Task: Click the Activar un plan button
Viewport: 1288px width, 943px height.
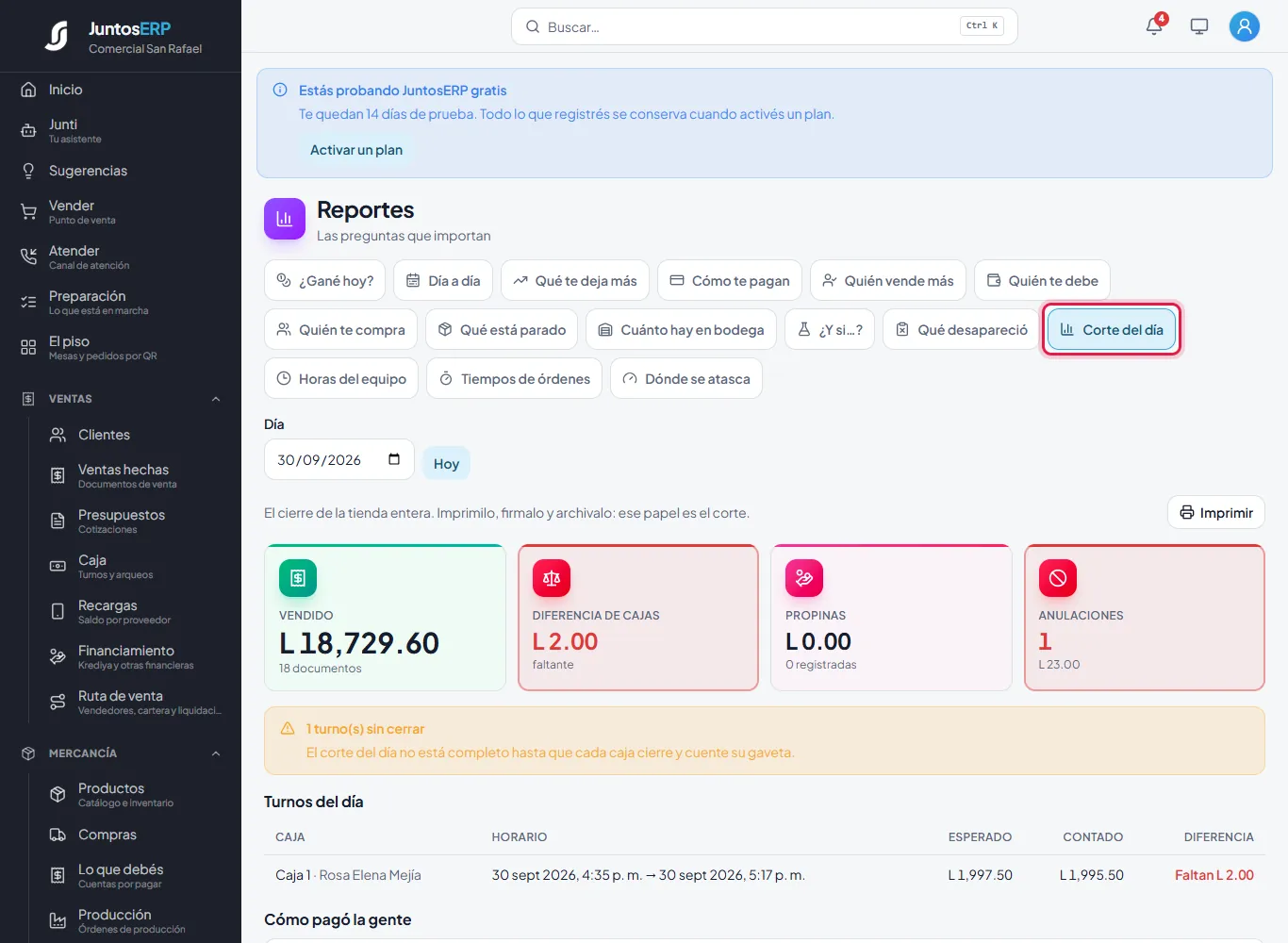Action: tap(356, 150)
